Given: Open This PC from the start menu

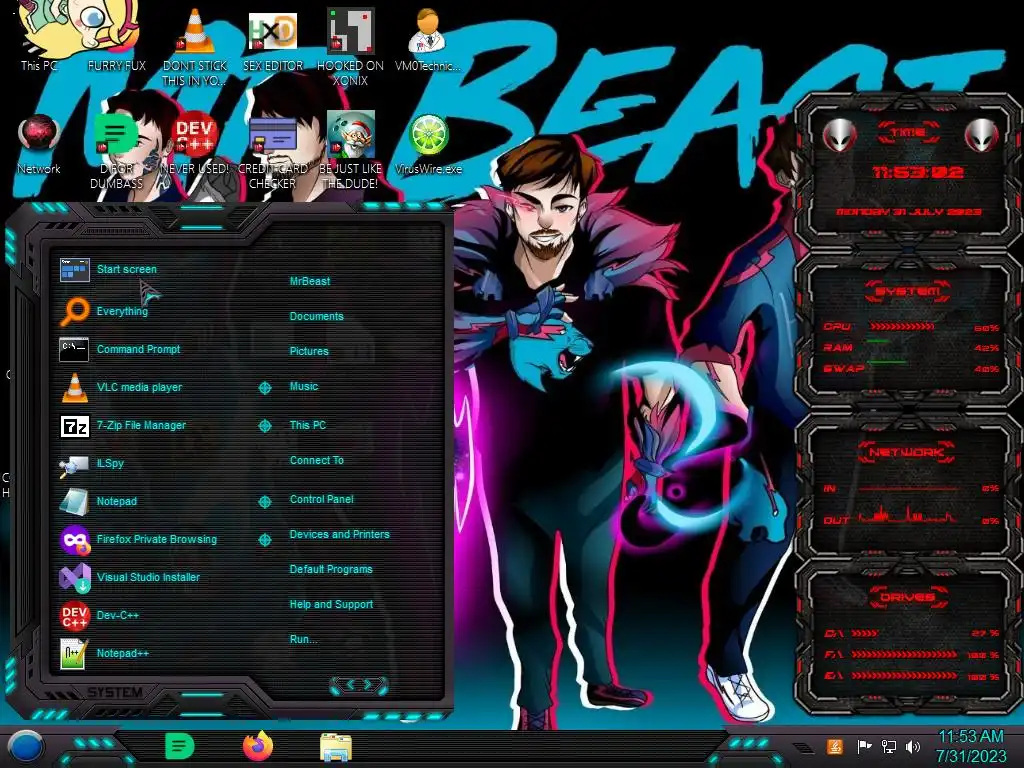Looking at the screenshot, I should click(308, 425).
